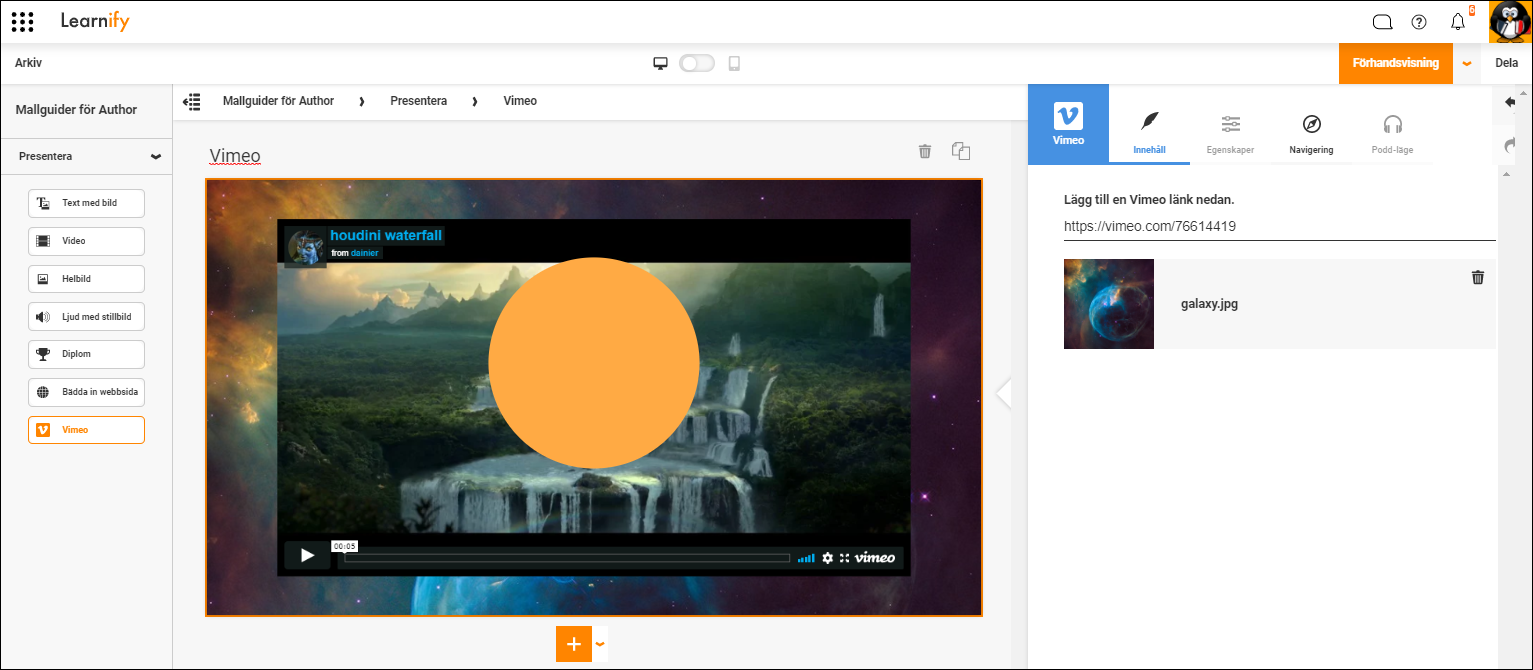Enter fullscreen on Vimeo player
Screen dimensions: 1533x670
coord(844,558)
